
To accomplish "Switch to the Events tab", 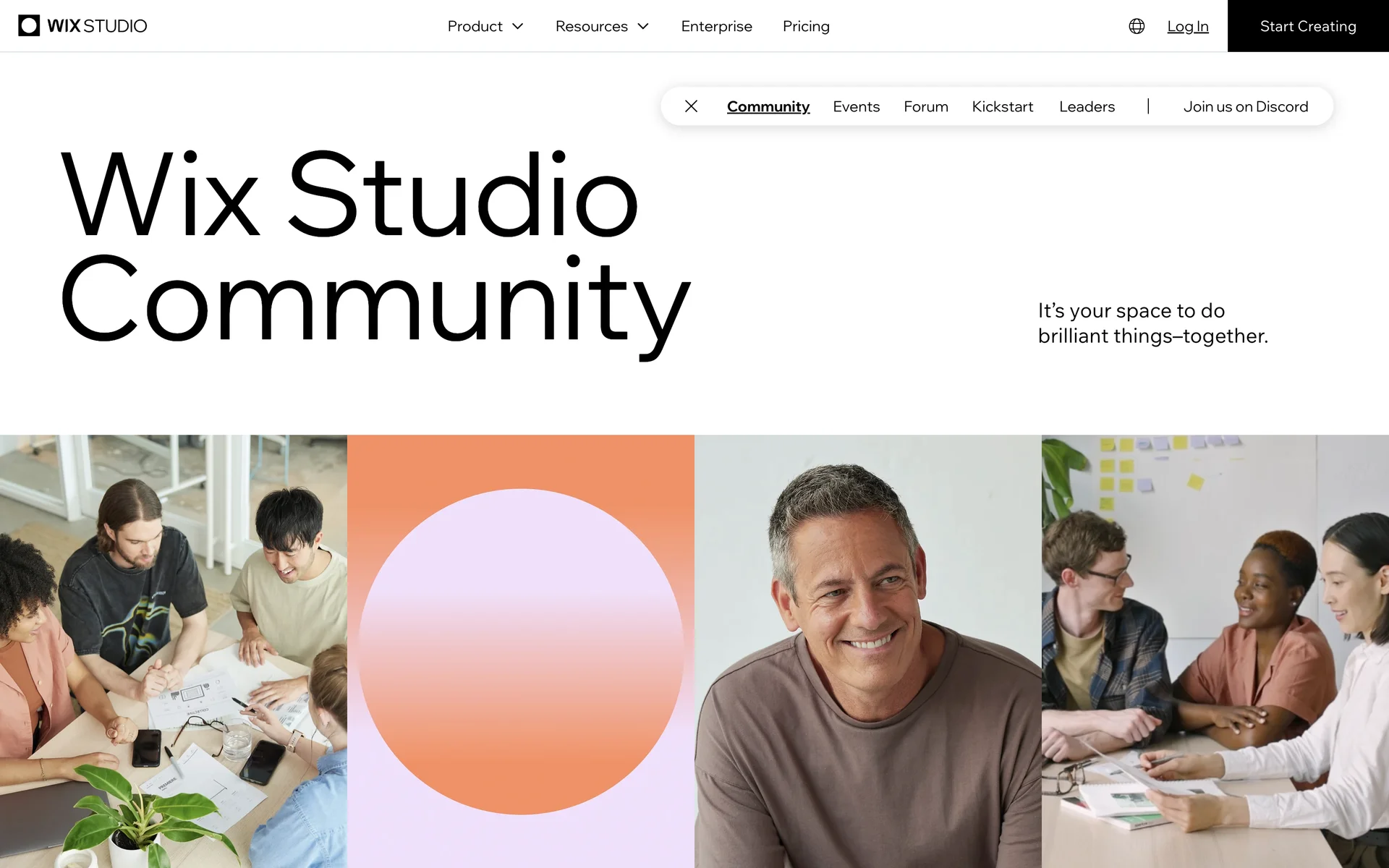I will tap(856, 106).
